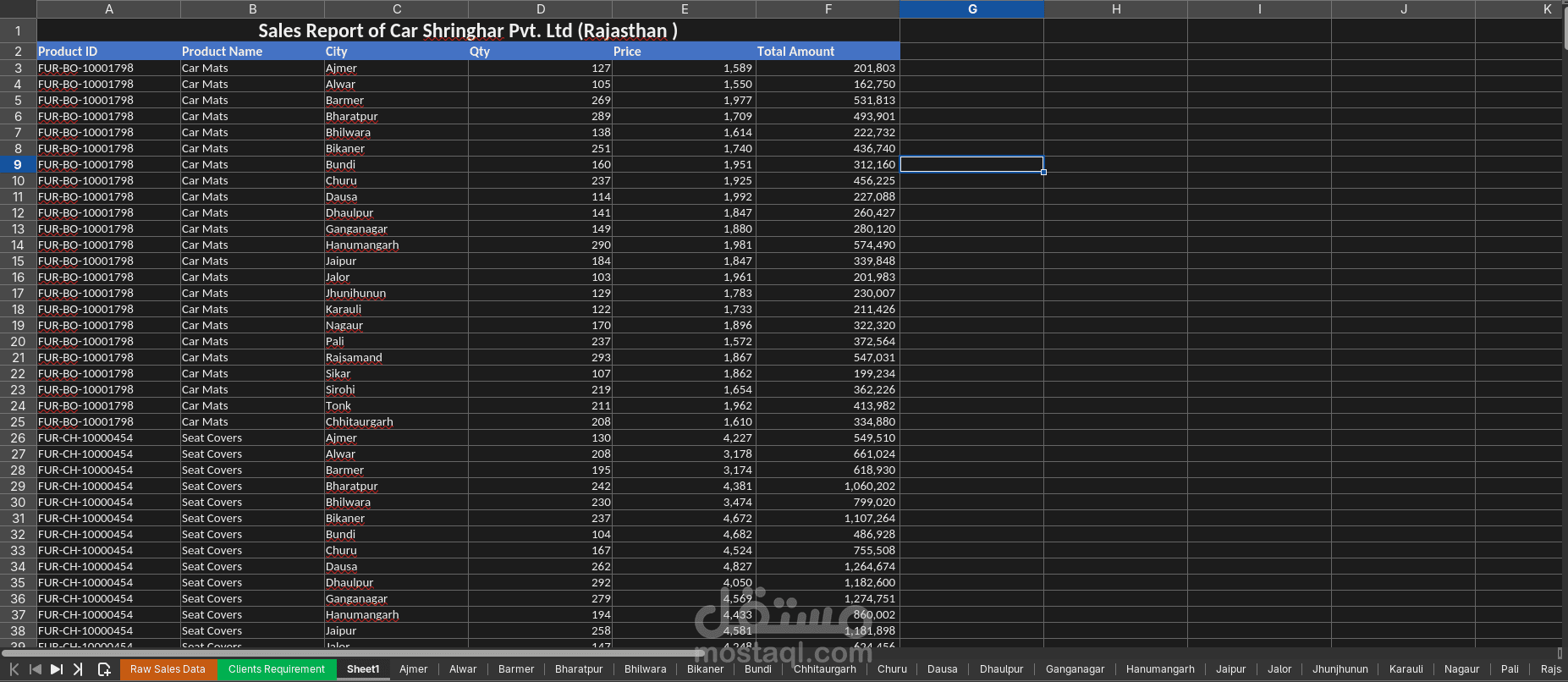Image resolution: width=1568 pixels, height=682 pixels.
Task: Select the qty cell '293' for Rajsamand
Action: [541, 358]
